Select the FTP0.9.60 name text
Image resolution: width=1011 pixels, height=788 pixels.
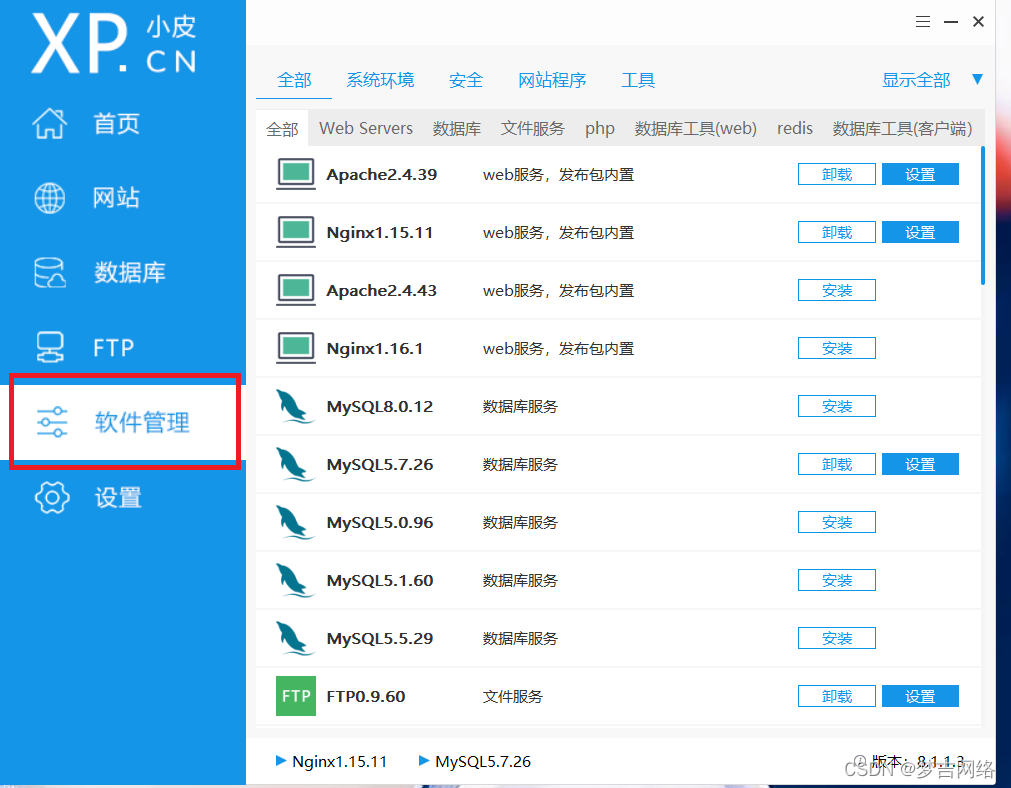(366, 696)
